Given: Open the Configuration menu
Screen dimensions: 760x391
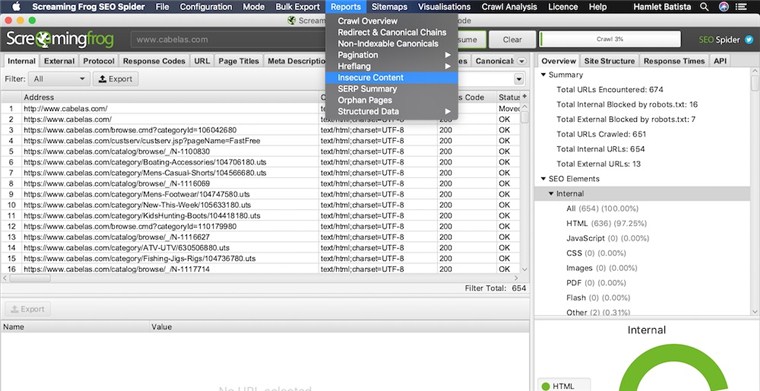Looking at the screenshot, I should point(206,7).
